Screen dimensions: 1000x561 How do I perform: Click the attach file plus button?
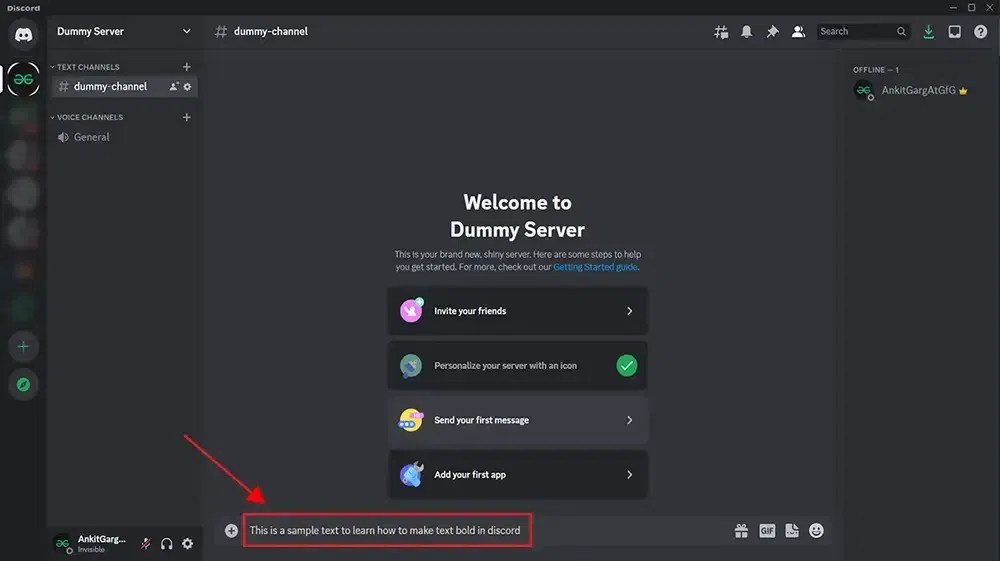click(232, 530)
